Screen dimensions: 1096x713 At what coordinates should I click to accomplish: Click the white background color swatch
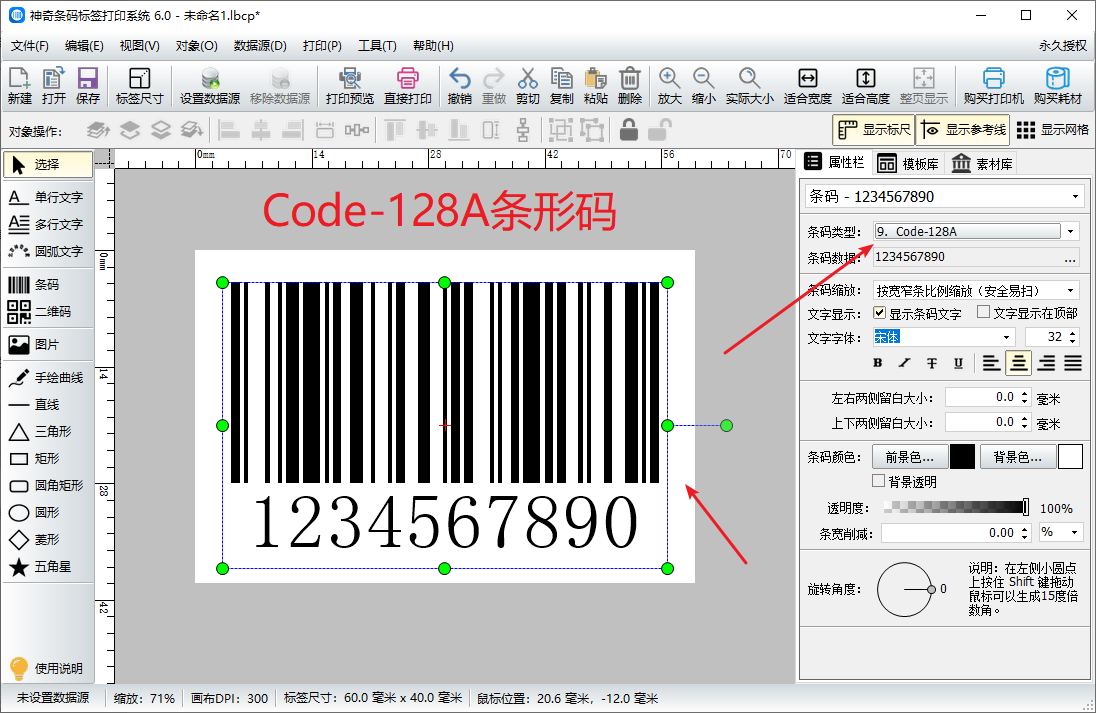click(x=1070, y=457)
